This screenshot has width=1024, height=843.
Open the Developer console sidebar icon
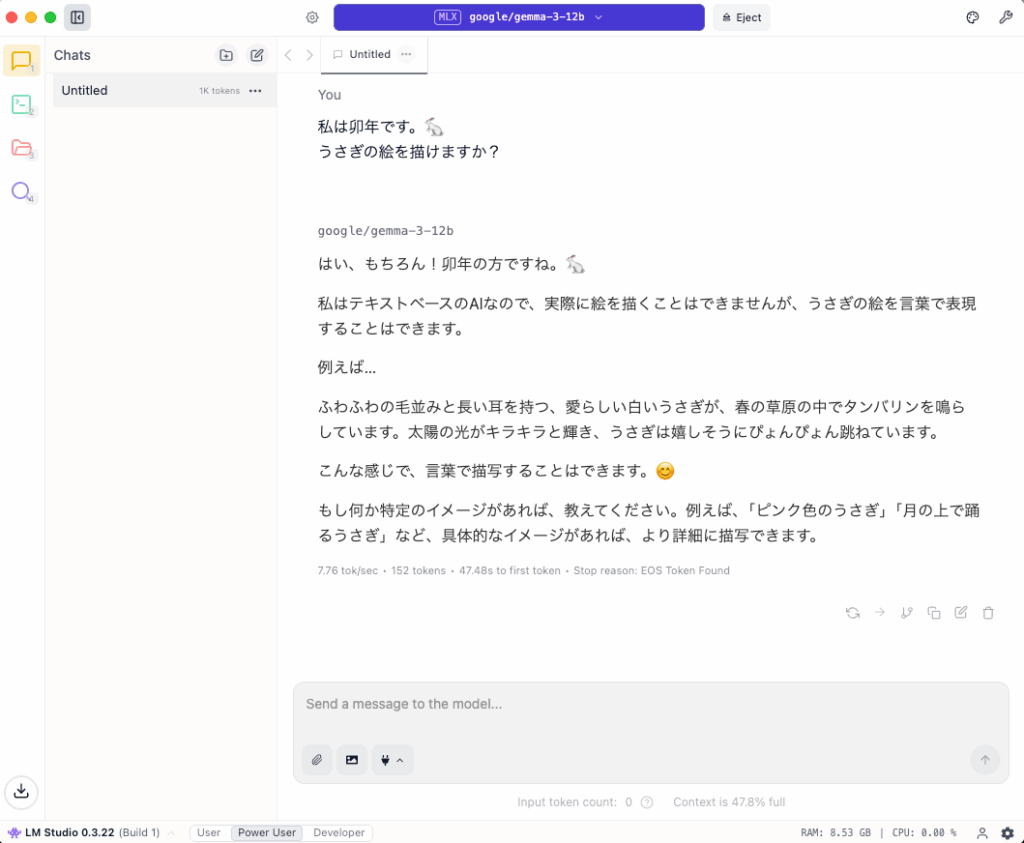click(21, 104)
